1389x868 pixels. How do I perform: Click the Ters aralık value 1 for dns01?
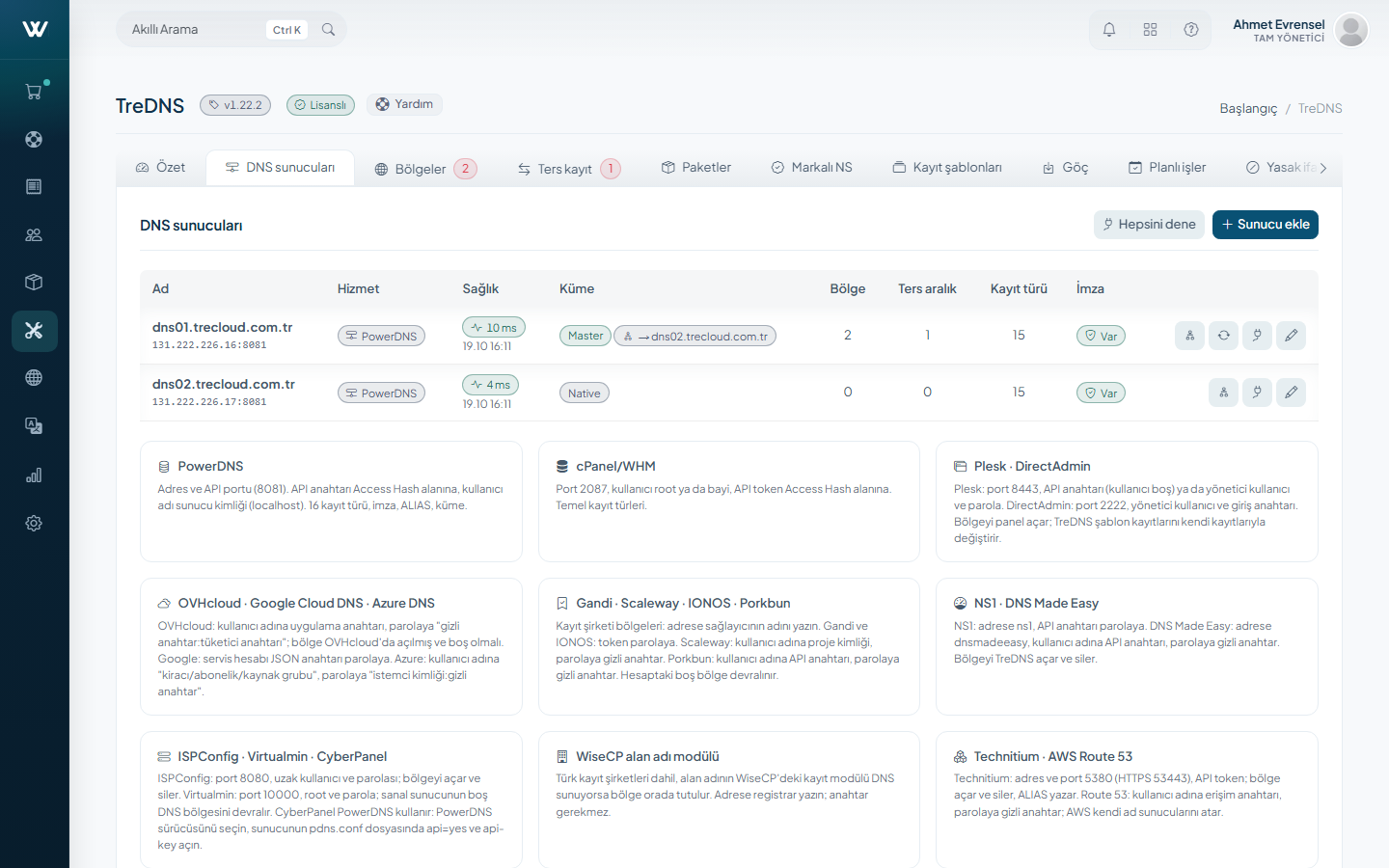click(927, 336)
